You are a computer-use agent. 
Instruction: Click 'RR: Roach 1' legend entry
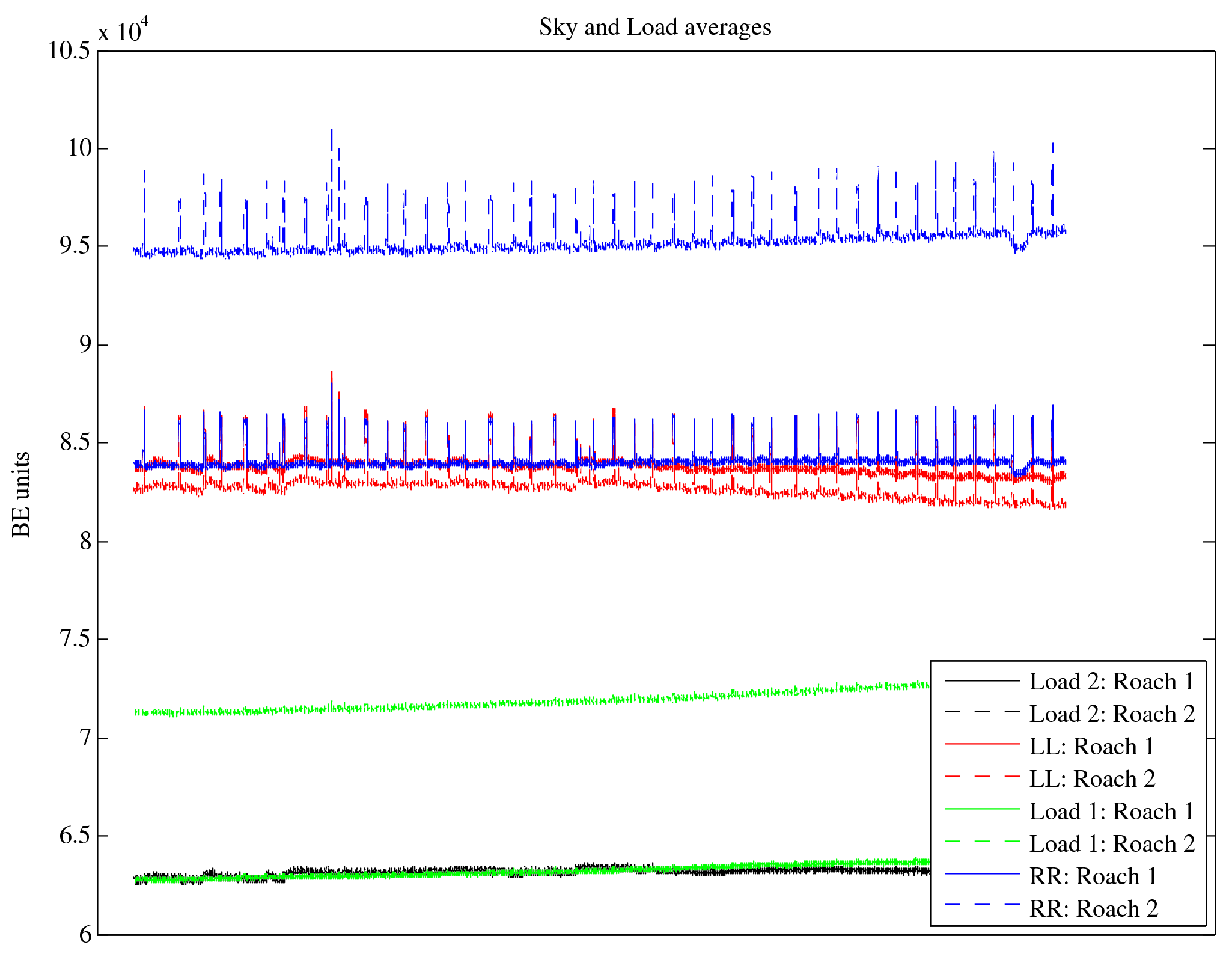click(x=1093, y=876)
